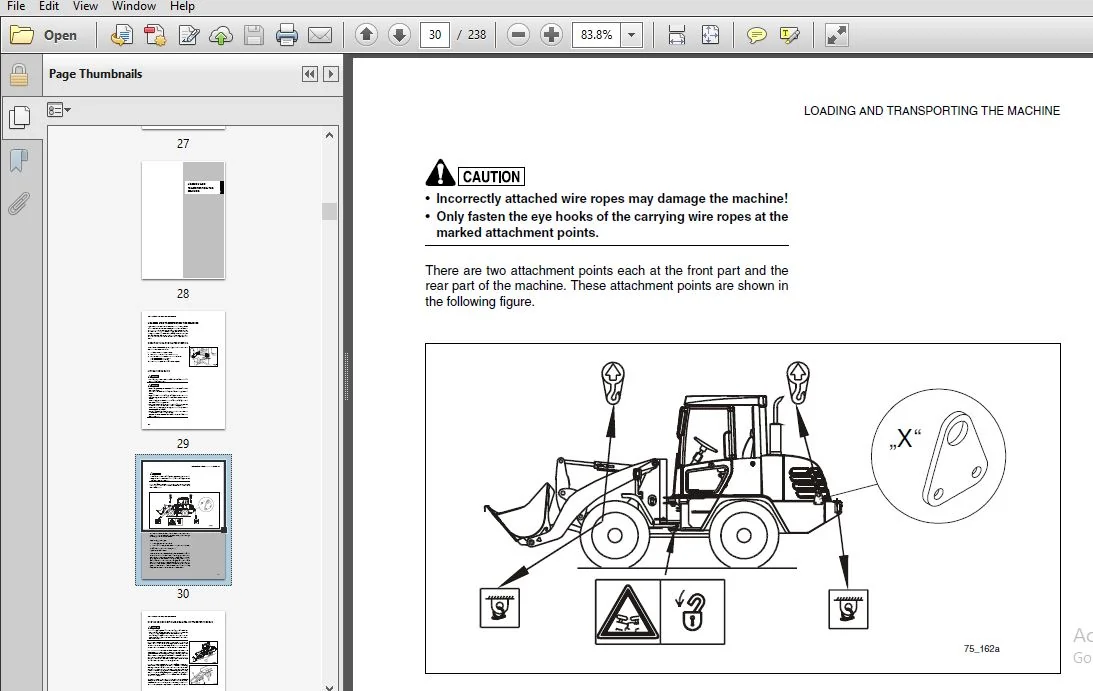Click the security lock icon in sidebar
This screenshot has height=691, width=1093.
(x=19, y=75)
